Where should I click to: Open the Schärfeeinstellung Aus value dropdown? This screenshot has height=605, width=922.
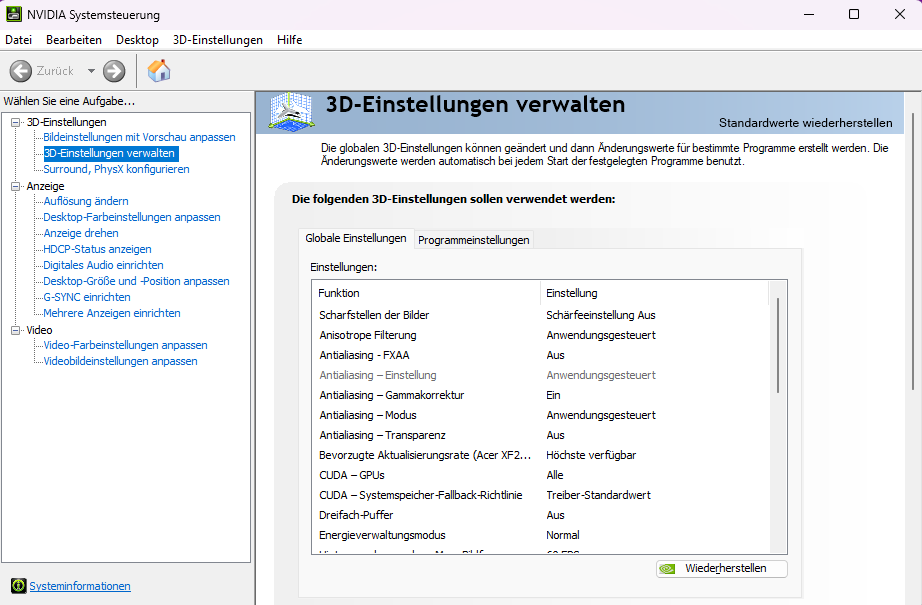[600, 315]
